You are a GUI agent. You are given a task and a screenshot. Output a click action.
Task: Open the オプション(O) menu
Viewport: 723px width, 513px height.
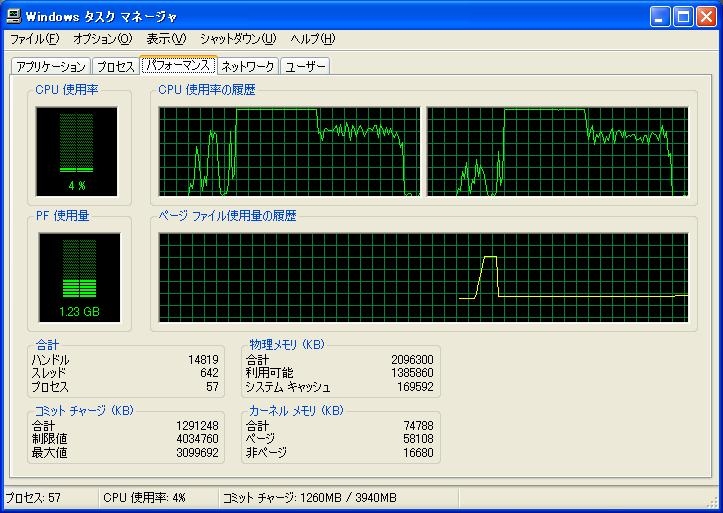[102, 39]
